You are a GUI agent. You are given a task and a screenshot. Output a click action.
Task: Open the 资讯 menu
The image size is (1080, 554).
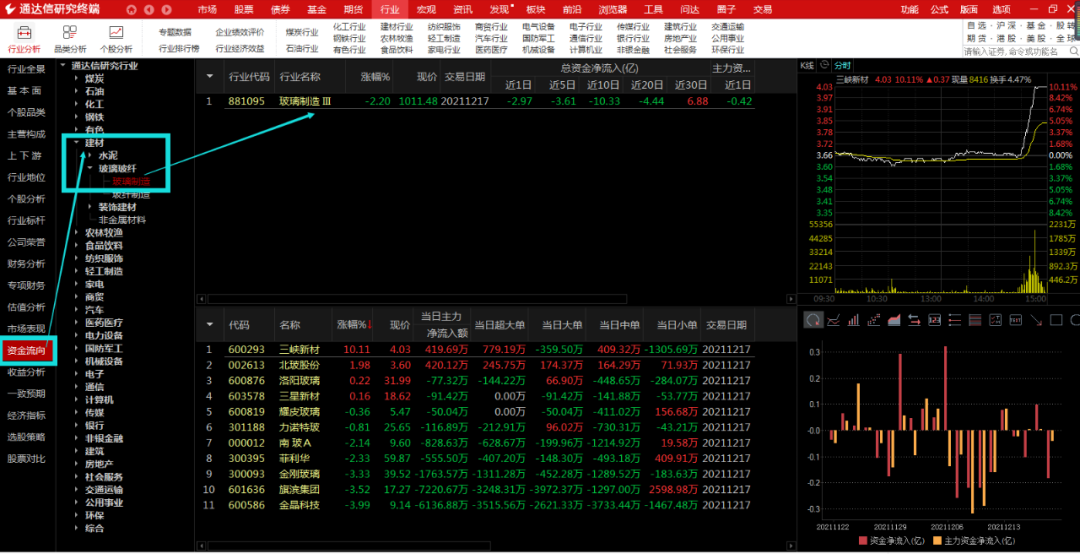(463, 10)
